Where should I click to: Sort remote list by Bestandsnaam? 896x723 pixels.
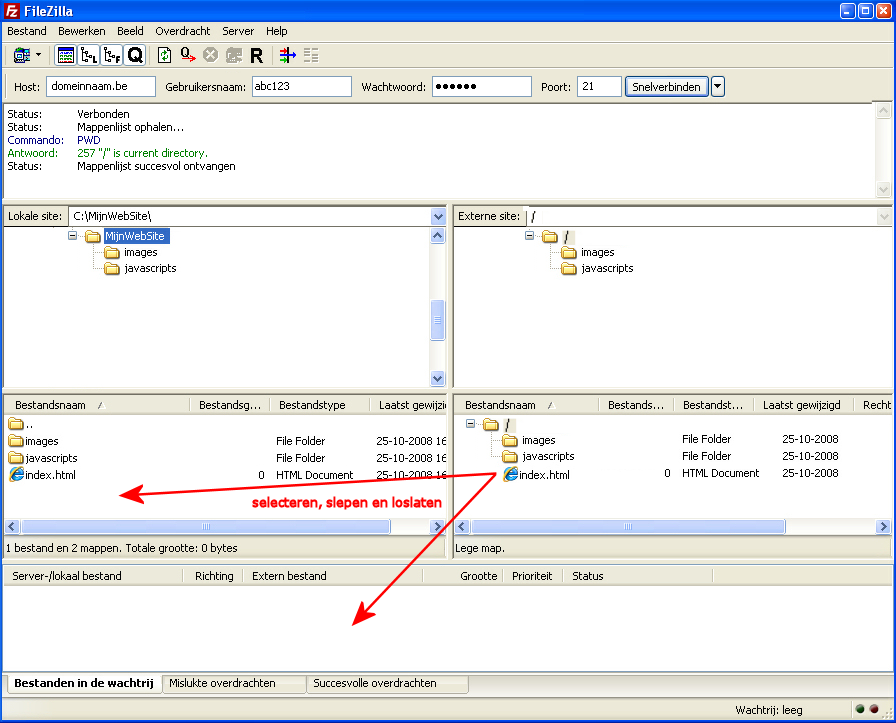click(x=500, y=405)
